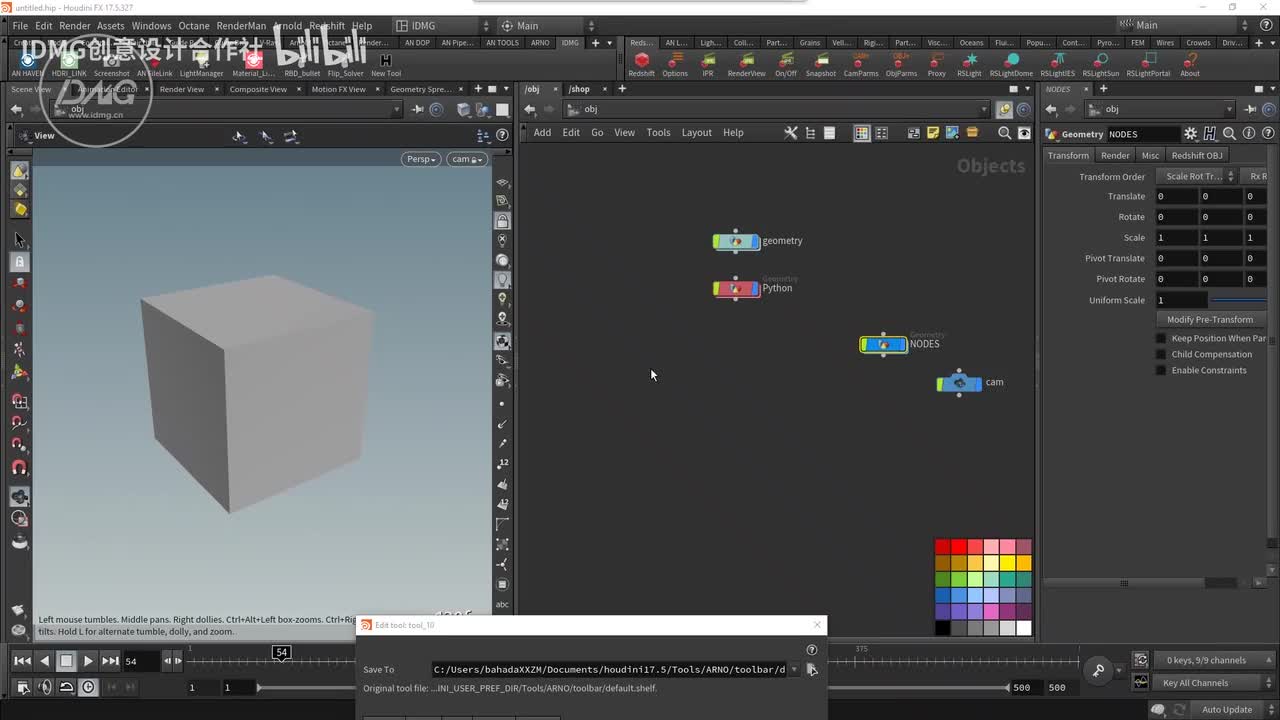Viewport: 1280px width, 720px height.
Task: Open help in the Edit tool dialog
Action: click(x=811, y=650)
